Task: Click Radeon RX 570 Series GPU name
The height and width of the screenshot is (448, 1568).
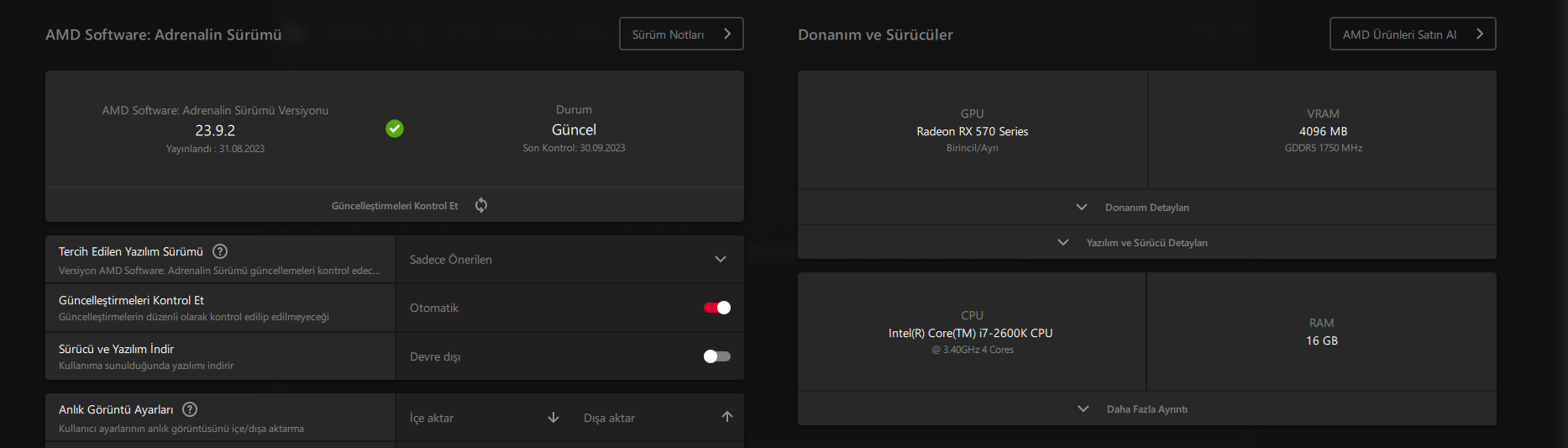Action: point(973,131)
